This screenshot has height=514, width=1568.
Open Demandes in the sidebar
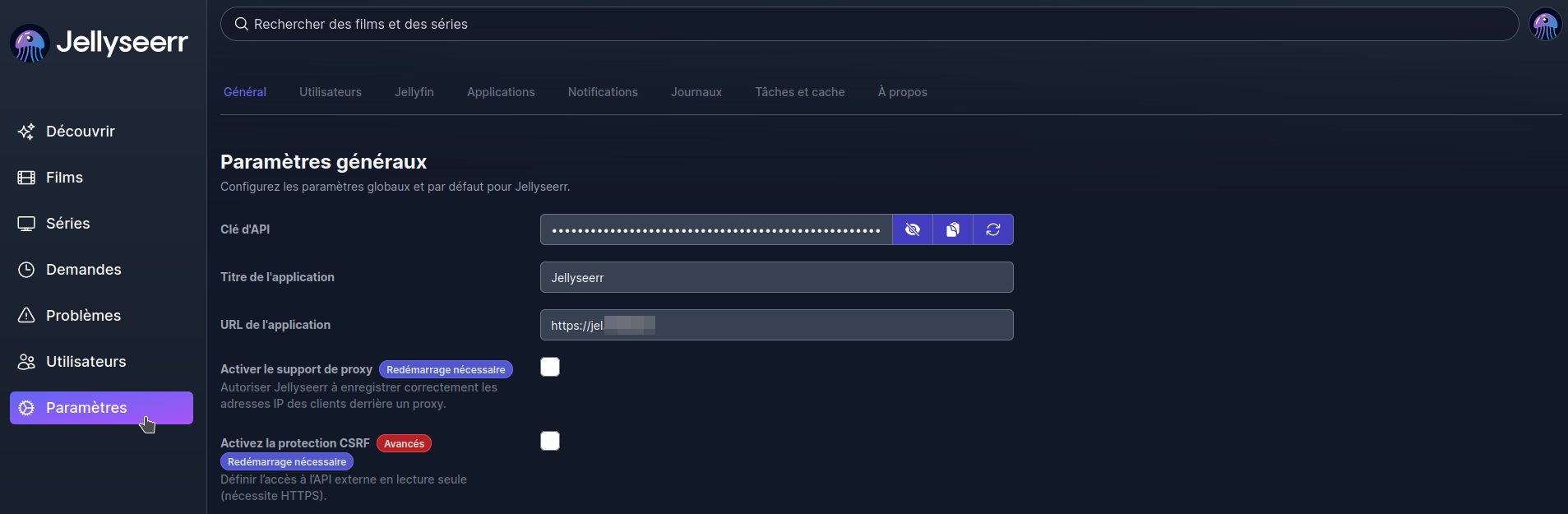[101, 270]
